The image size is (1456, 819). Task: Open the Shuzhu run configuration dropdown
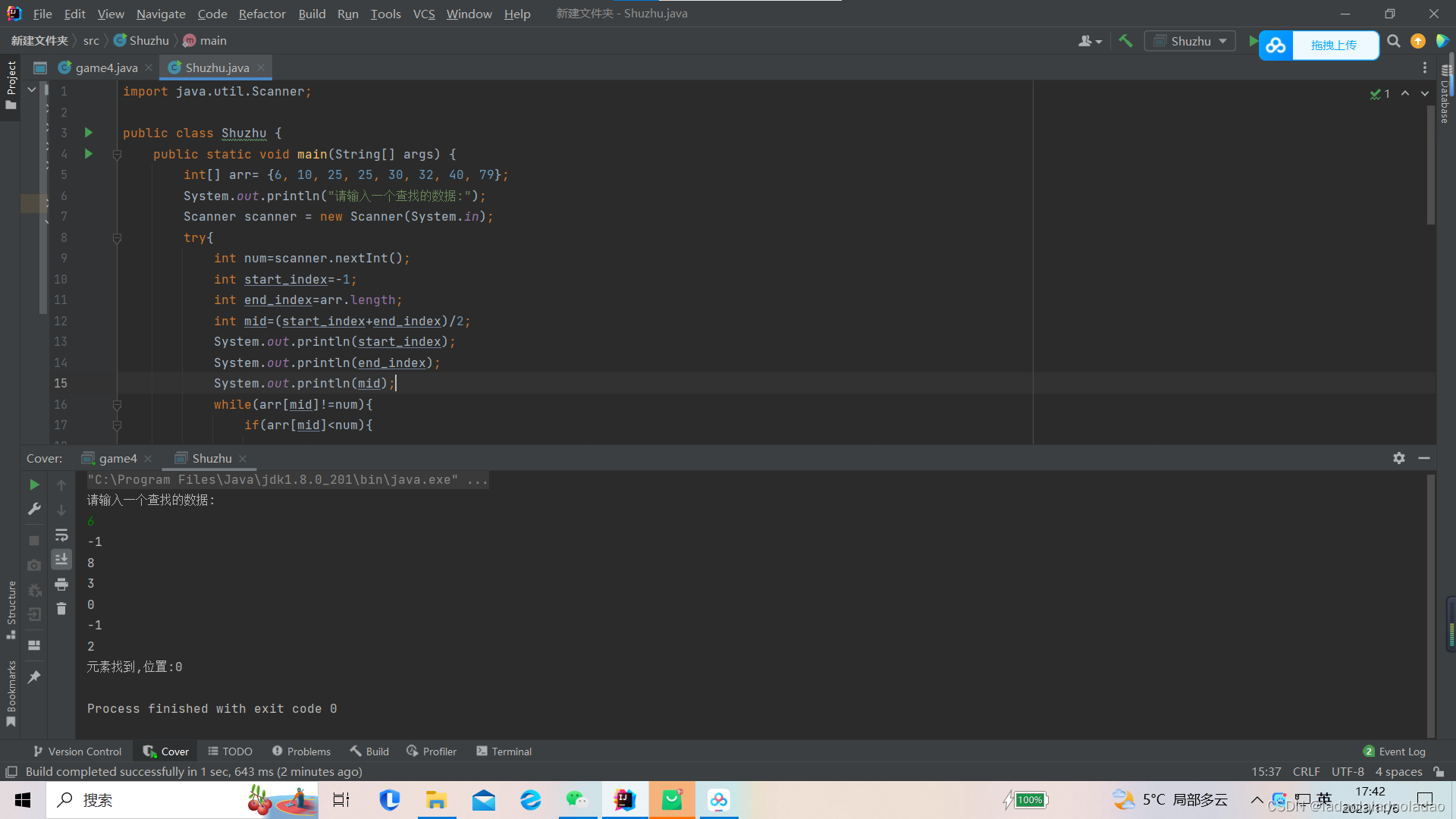tap(1190, 41)
